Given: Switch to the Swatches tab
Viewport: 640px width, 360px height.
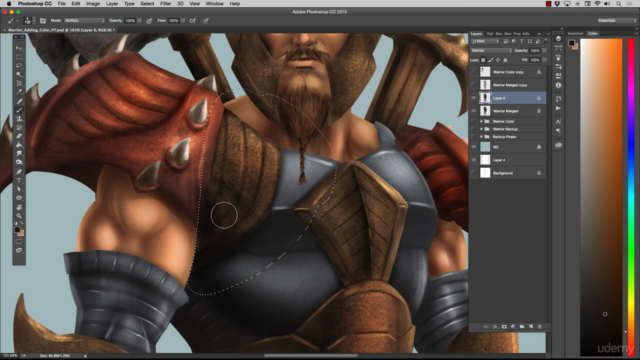Looking at the screenshot, I should point(576,33).
